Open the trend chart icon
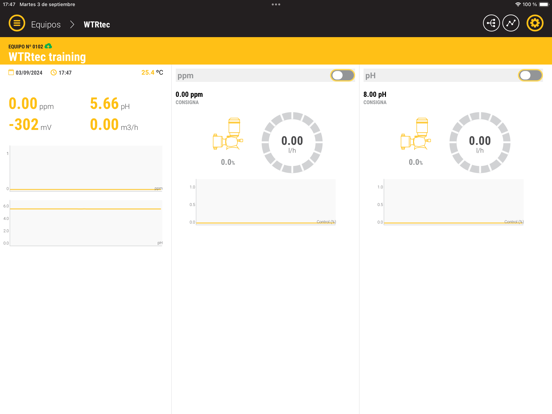The width and height of the screenshot is (552, 414). point(511,23)
